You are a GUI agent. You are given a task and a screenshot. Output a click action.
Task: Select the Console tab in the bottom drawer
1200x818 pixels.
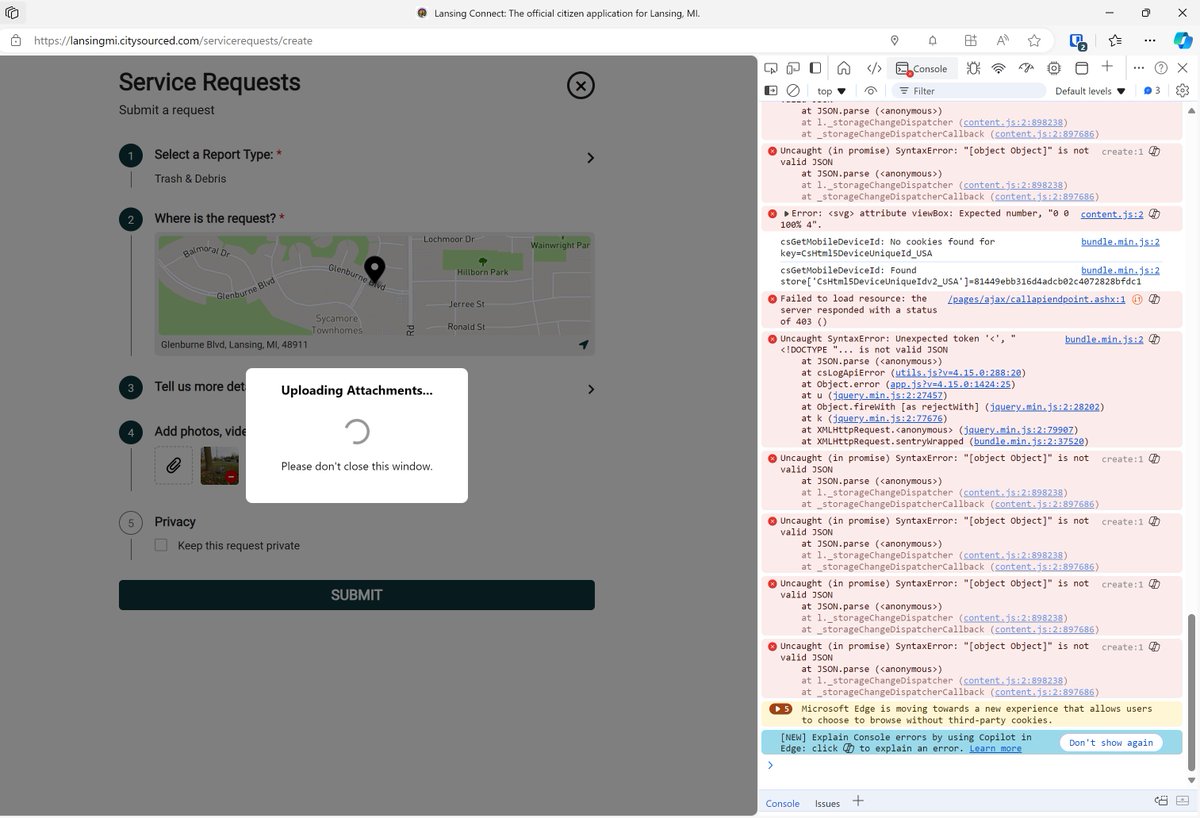pos(783,803)
